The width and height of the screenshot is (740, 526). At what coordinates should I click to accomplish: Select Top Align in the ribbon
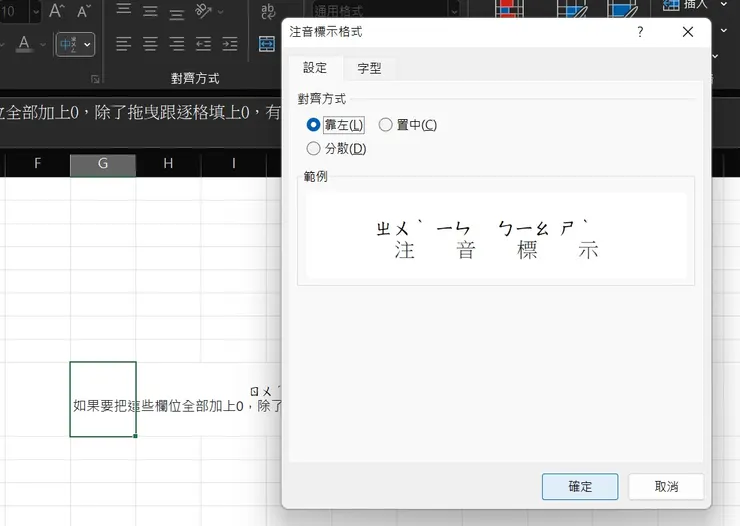click(x=124, y=10)
